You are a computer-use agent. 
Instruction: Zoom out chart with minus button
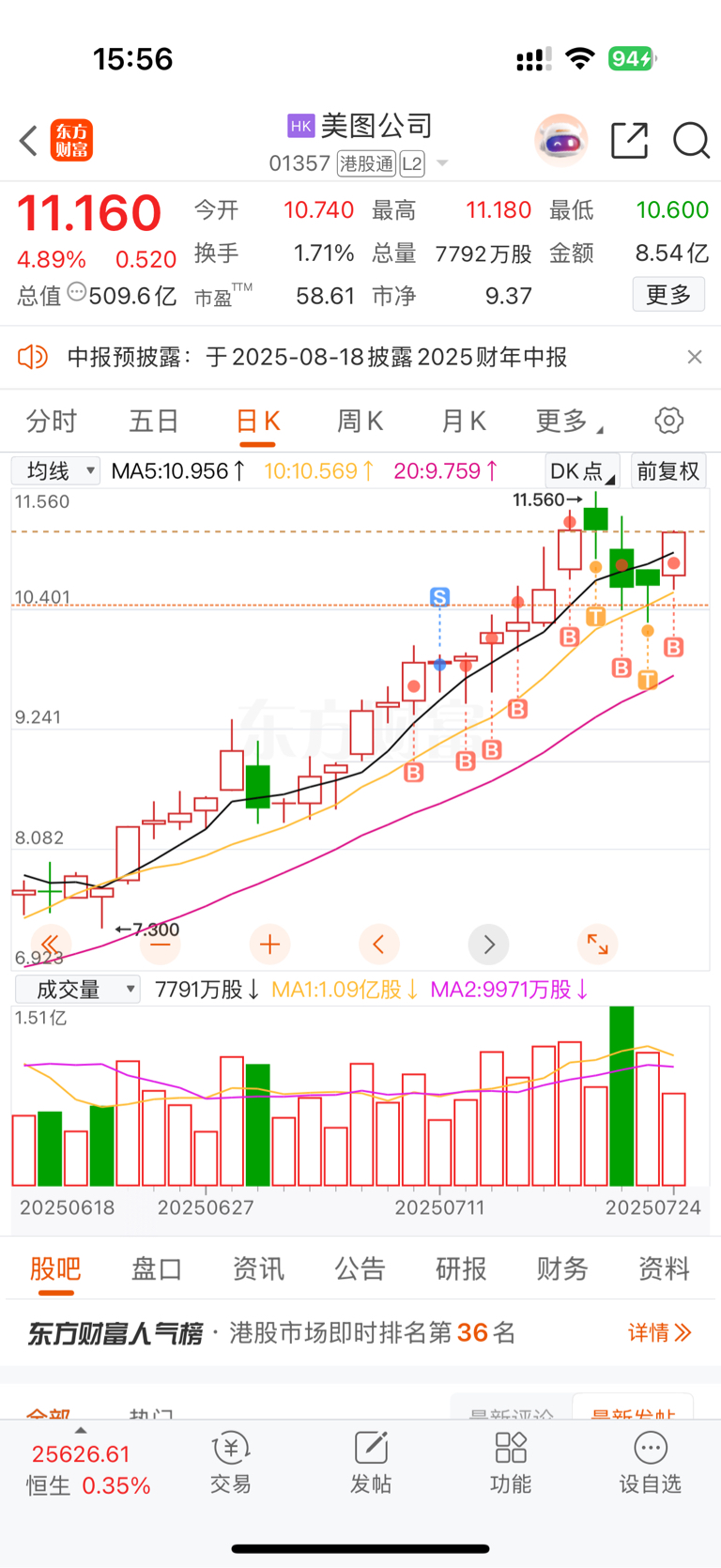click(x=161, y=944)
